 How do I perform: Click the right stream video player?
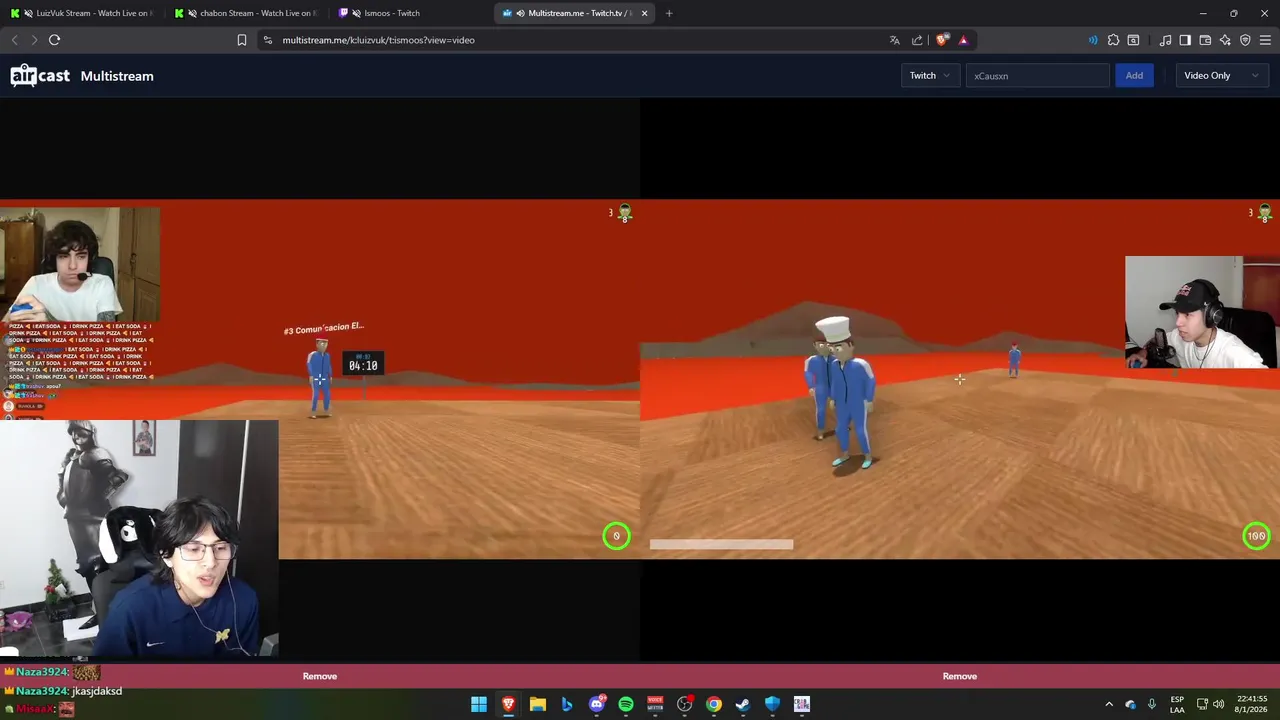960,379
